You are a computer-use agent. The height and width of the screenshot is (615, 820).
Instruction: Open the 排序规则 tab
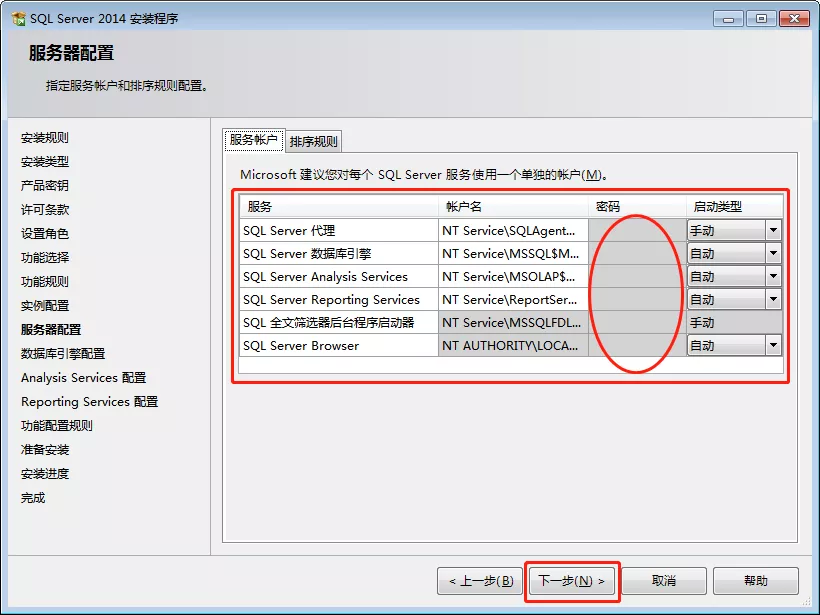pos(314,142)
